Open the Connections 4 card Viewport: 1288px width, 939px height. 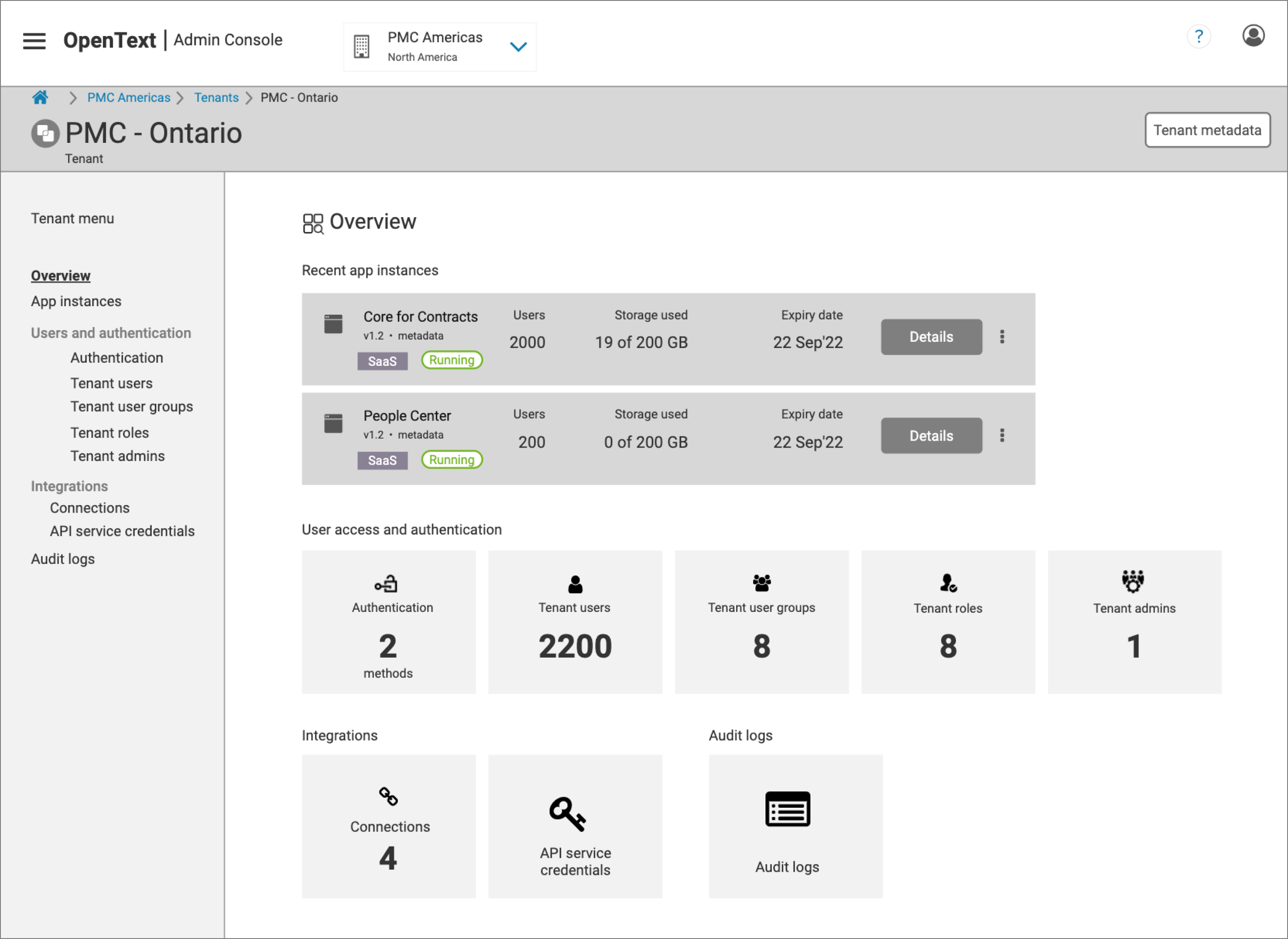(389, 826)
